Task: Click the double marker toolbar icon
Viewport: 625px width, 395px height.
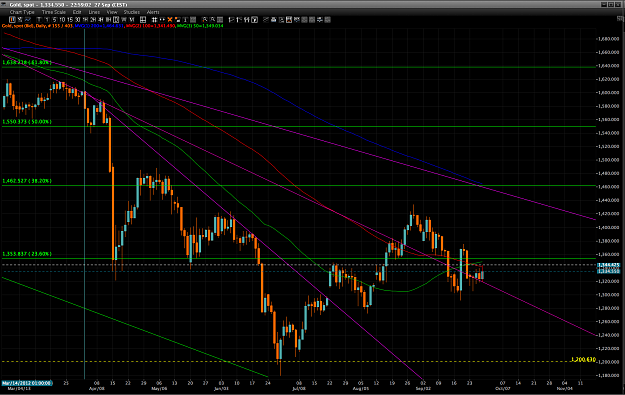Action: coord(247,20)
